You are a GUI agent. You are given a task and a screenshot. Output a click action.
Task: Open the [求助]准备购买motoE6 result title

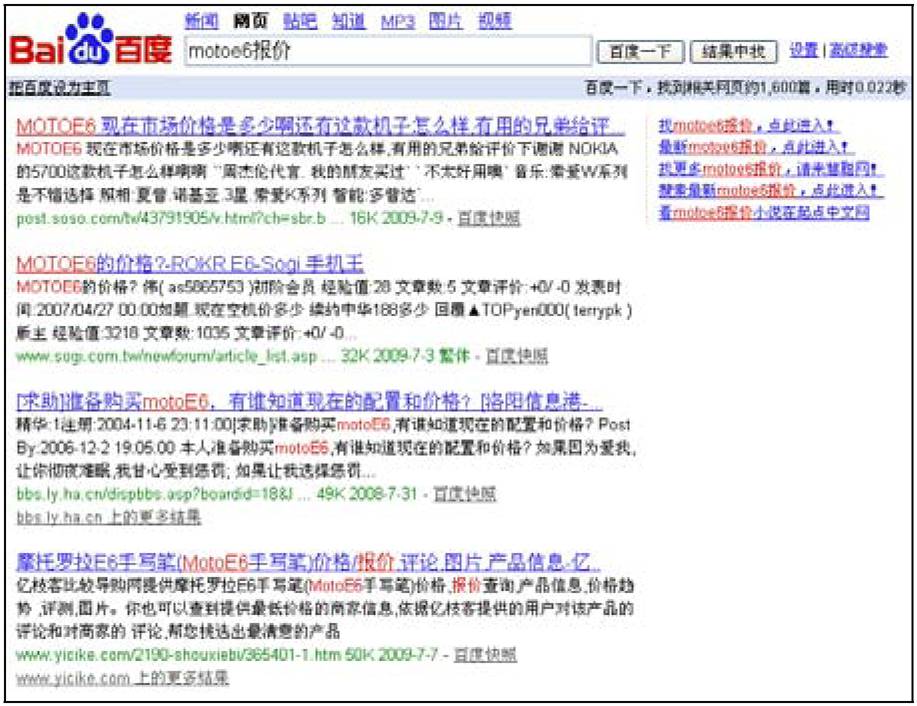point(309,402)
